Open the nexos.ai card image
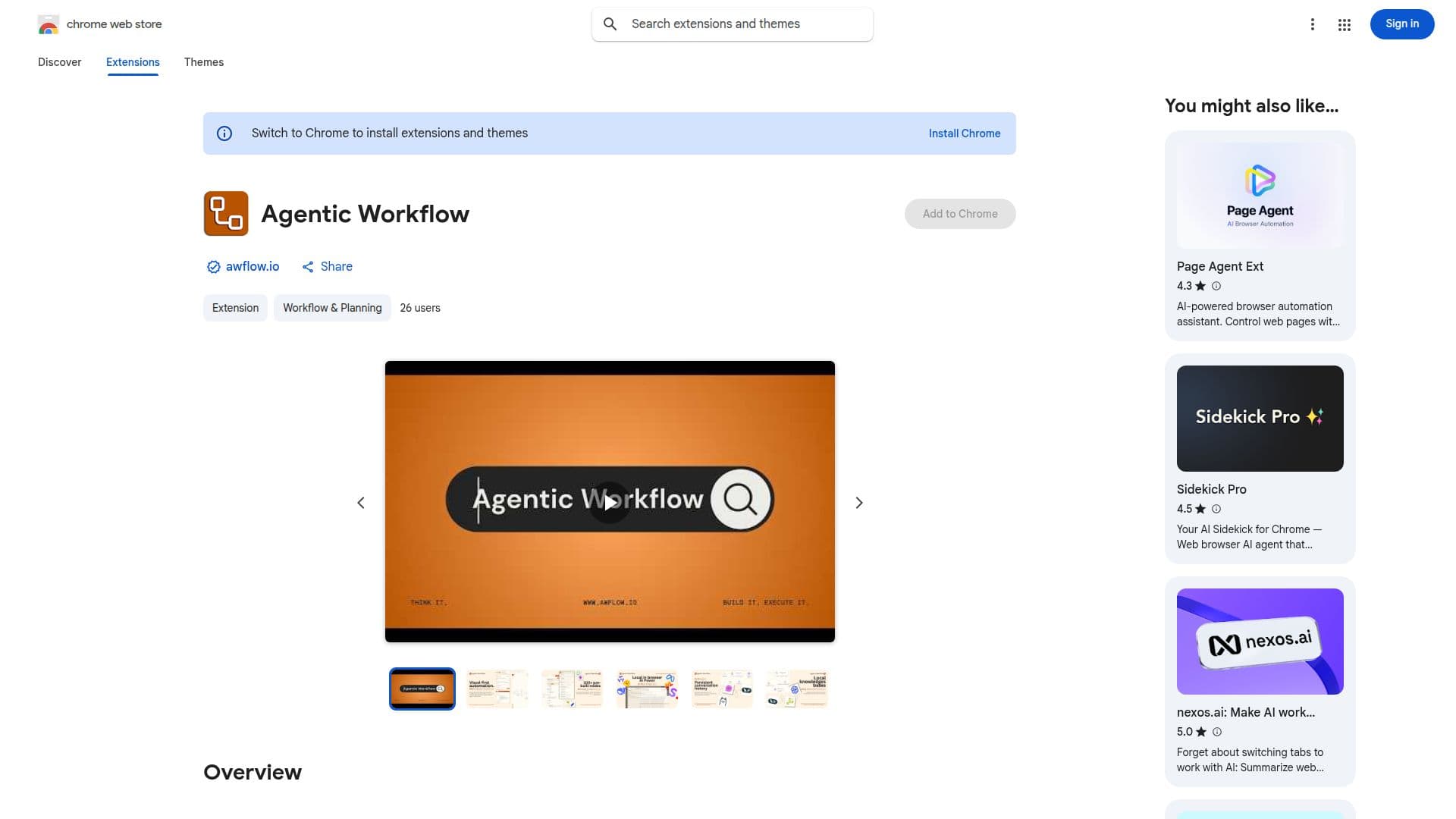Image resolution: width=1456 pixels, height=819 pixels. pyautogui.click(x=1260, y=642)
